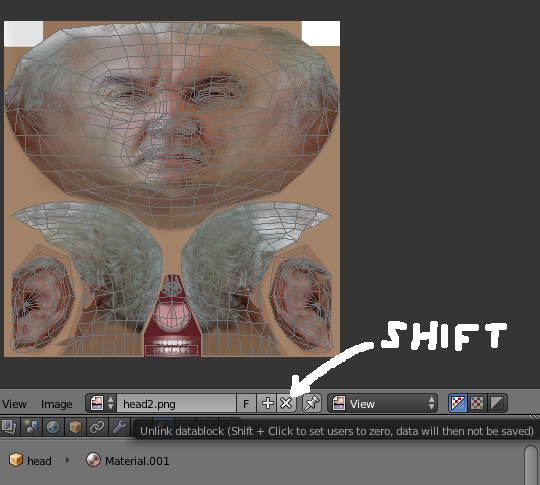
Task: Add a new image with plus button
Action: pyautogui.click(x=268, y=403)
